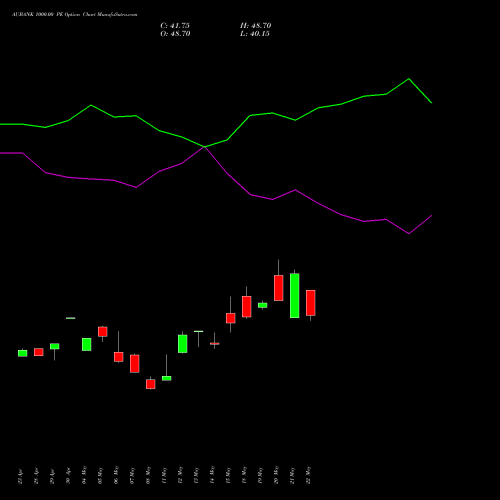This screenshot has height=500, width=500.
Task: Click the 30 Apr date label
Action: 69,476
